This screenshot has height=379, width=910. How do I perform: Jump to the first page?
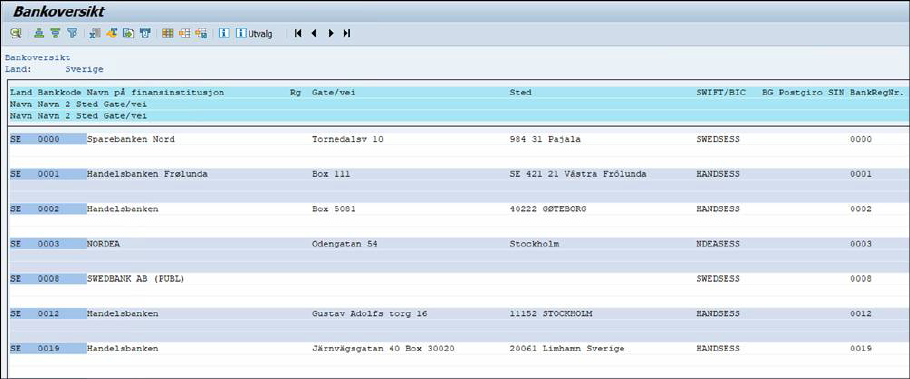(x=298, y=34)
